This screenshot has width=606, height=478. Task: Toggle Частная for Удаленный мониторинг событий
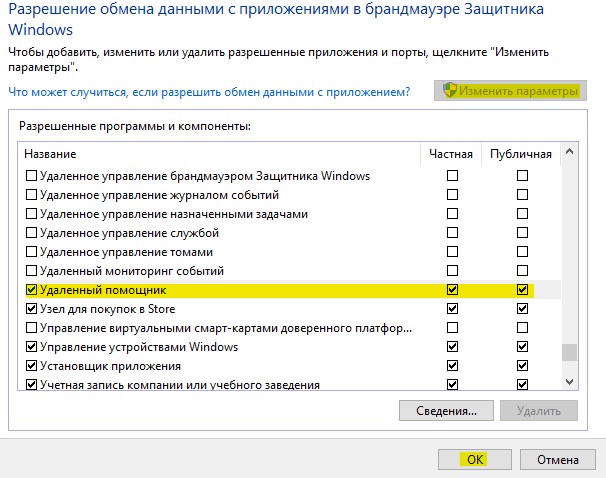pos(452,270)
